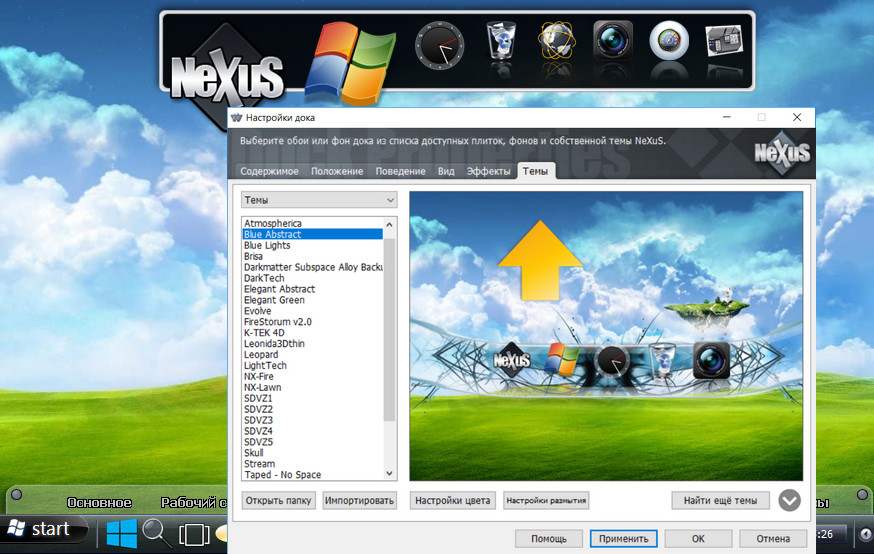Click the Помощь button
The height and width of the screenshot is (554, 874).
[548, 539]
